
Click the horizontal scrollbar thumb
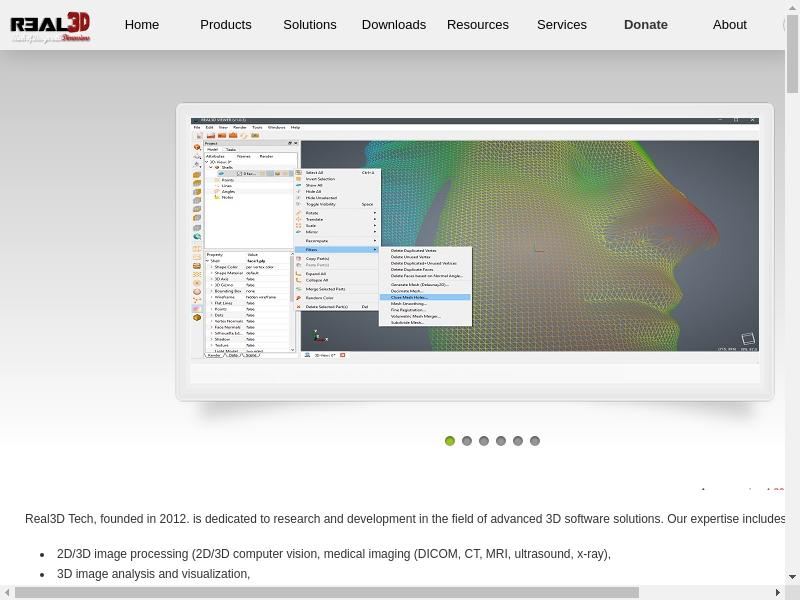[x=326, y=592]
